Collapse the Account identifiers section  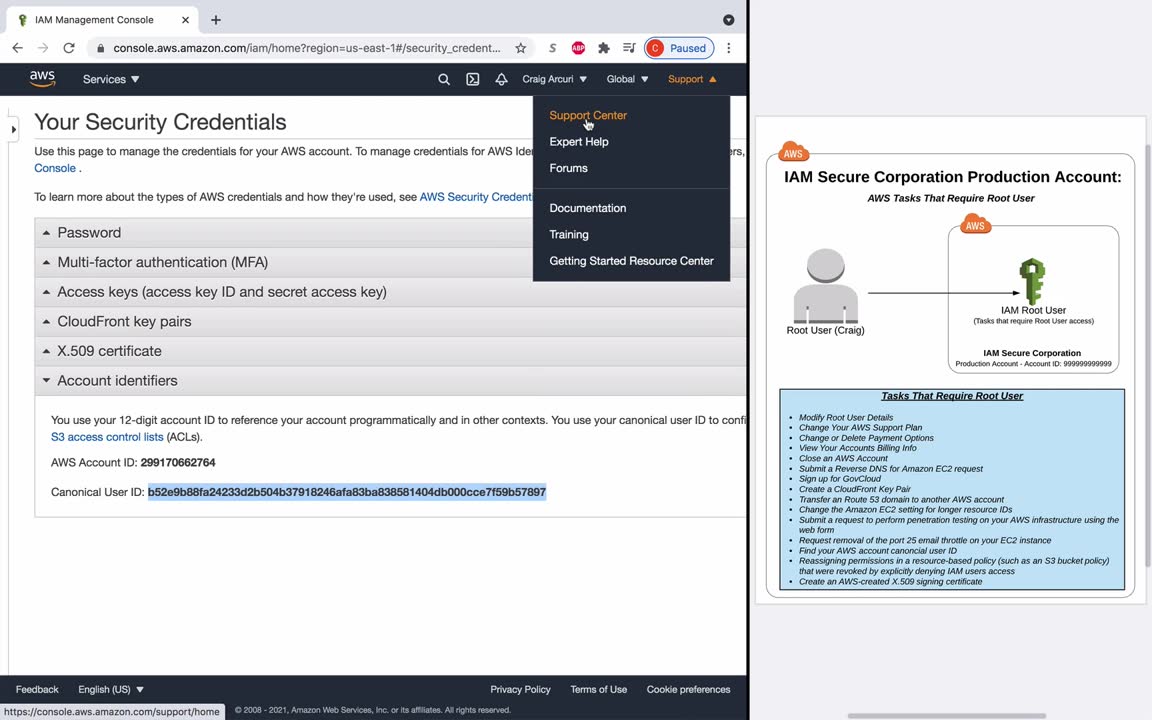tap(390, 381)
